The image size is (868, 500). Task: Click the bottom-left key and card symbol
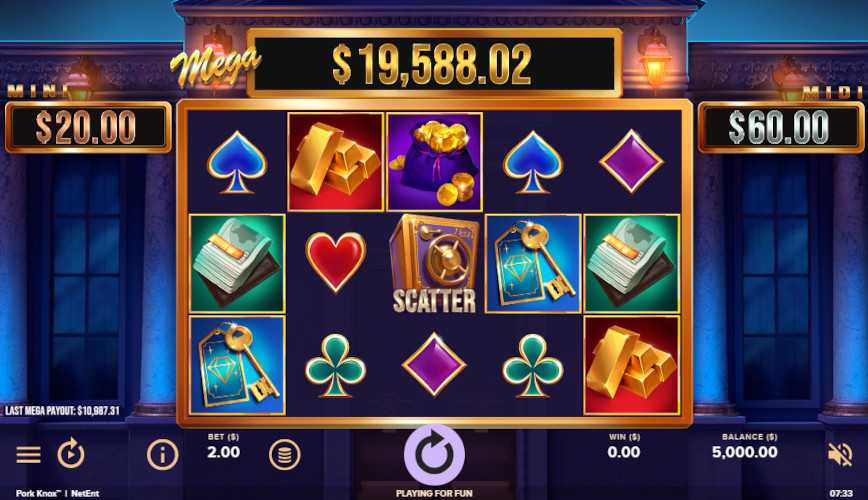click(x=237, y=365)
